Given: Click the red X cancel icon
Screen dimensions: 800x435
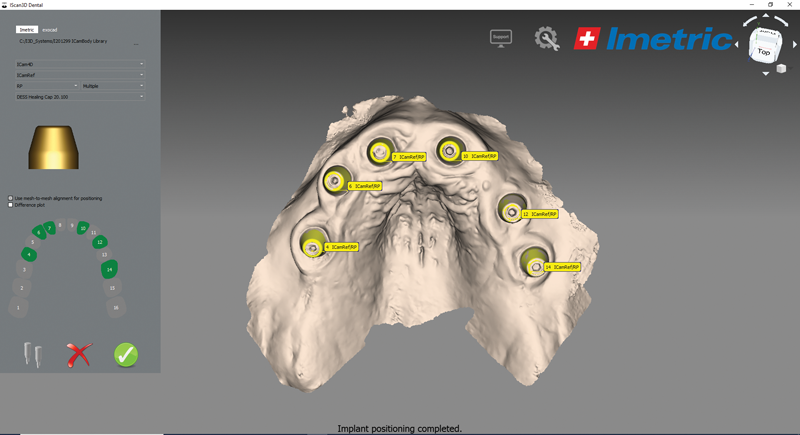Looking at the screenshot, I should [79, 353].
